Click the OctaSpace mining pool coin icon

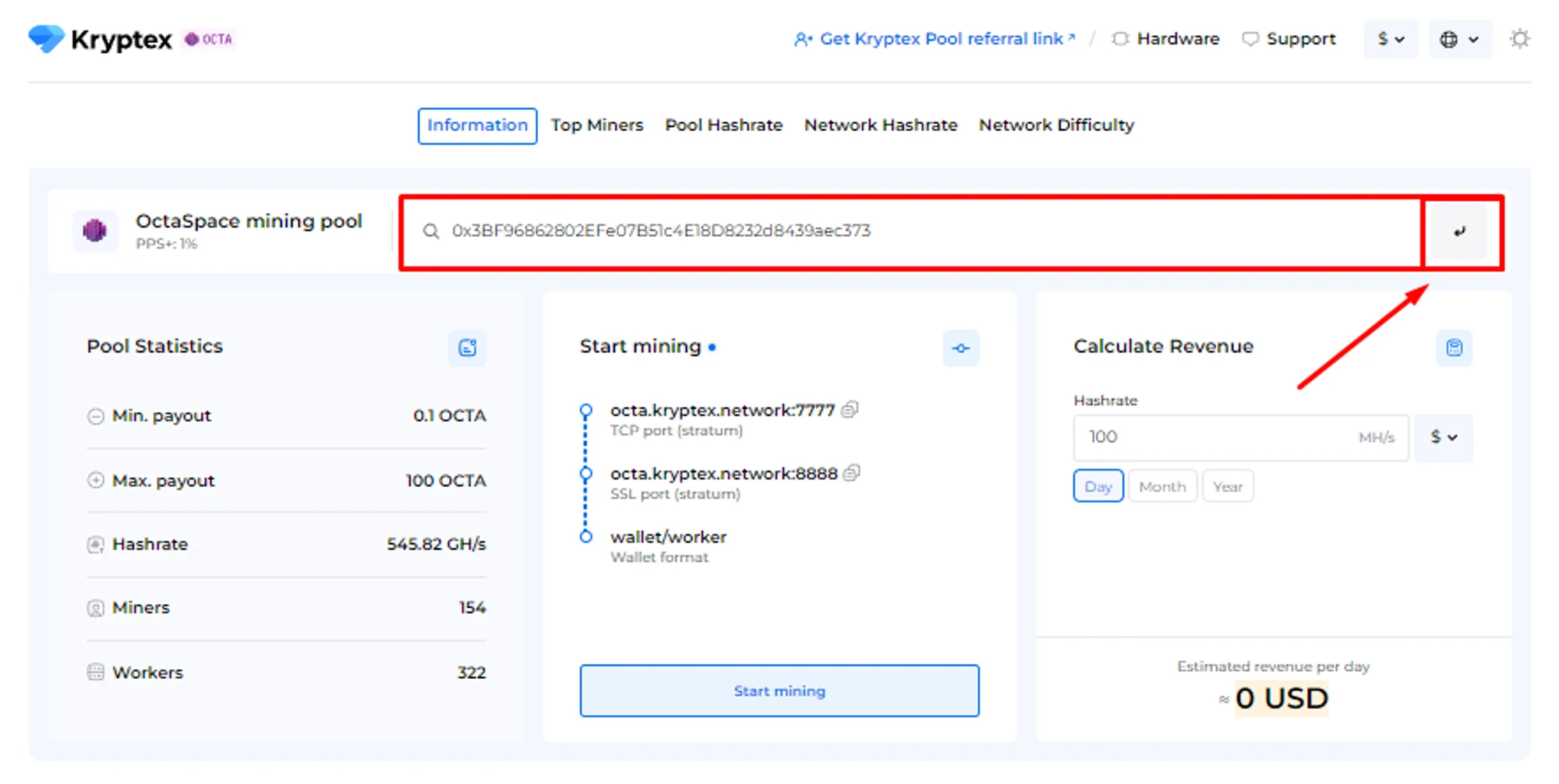pos(95,231)
